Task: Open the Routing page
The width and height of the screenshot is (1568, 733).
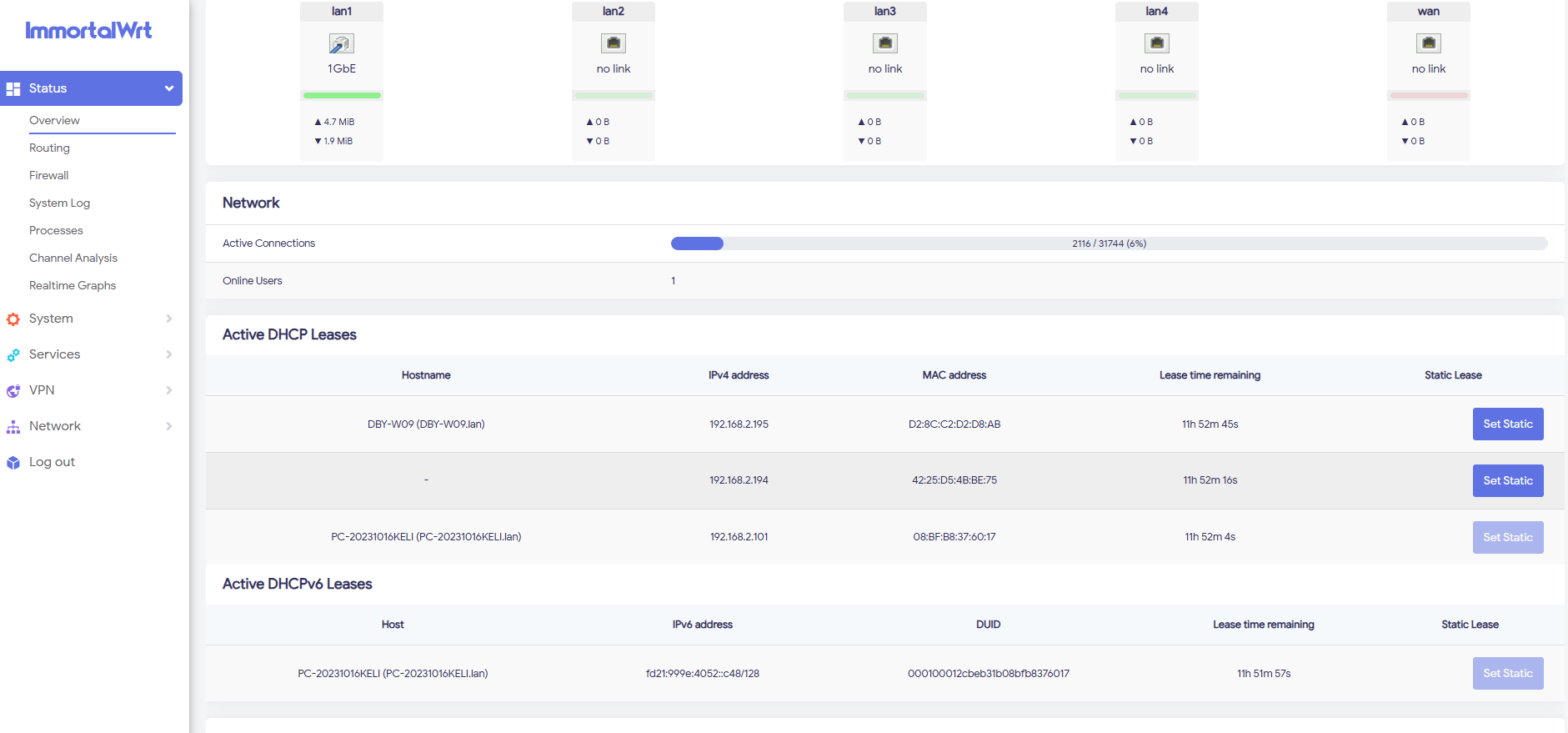Action: coord(50,148)
